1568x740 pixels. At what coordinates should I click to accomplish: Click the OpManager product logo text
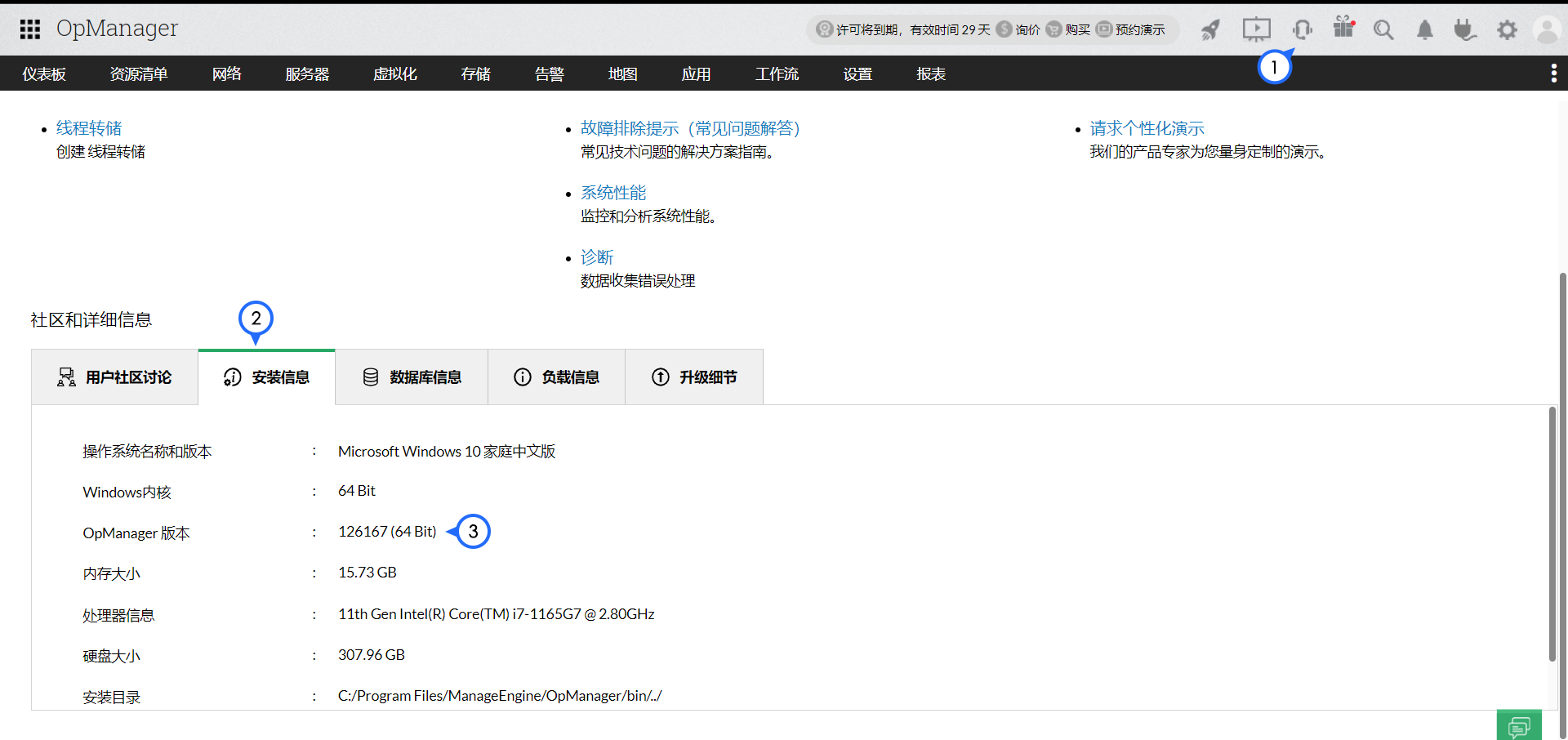pos(117,29)
